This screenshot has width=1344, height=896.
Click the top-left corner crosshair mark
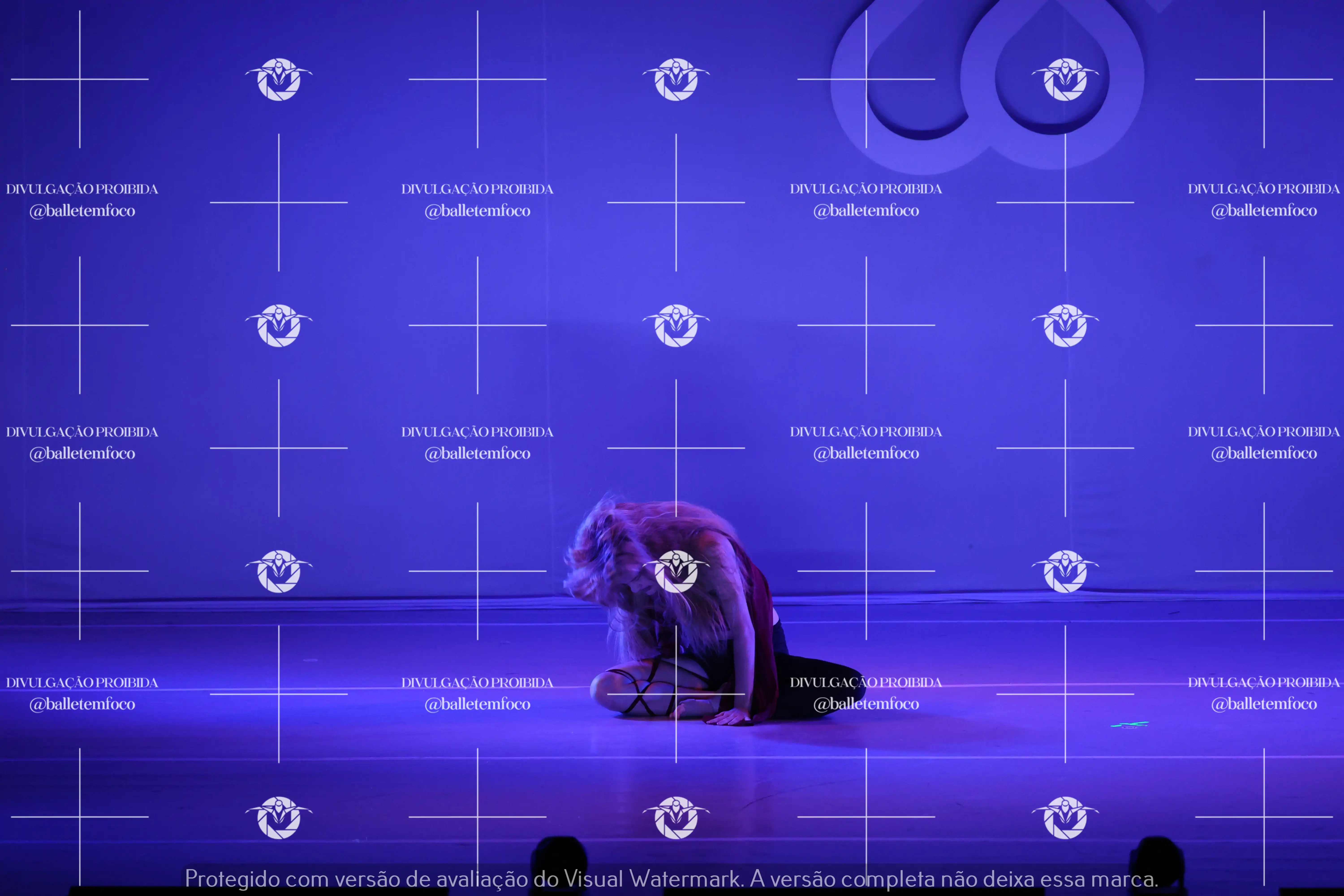tap(80, 79)
